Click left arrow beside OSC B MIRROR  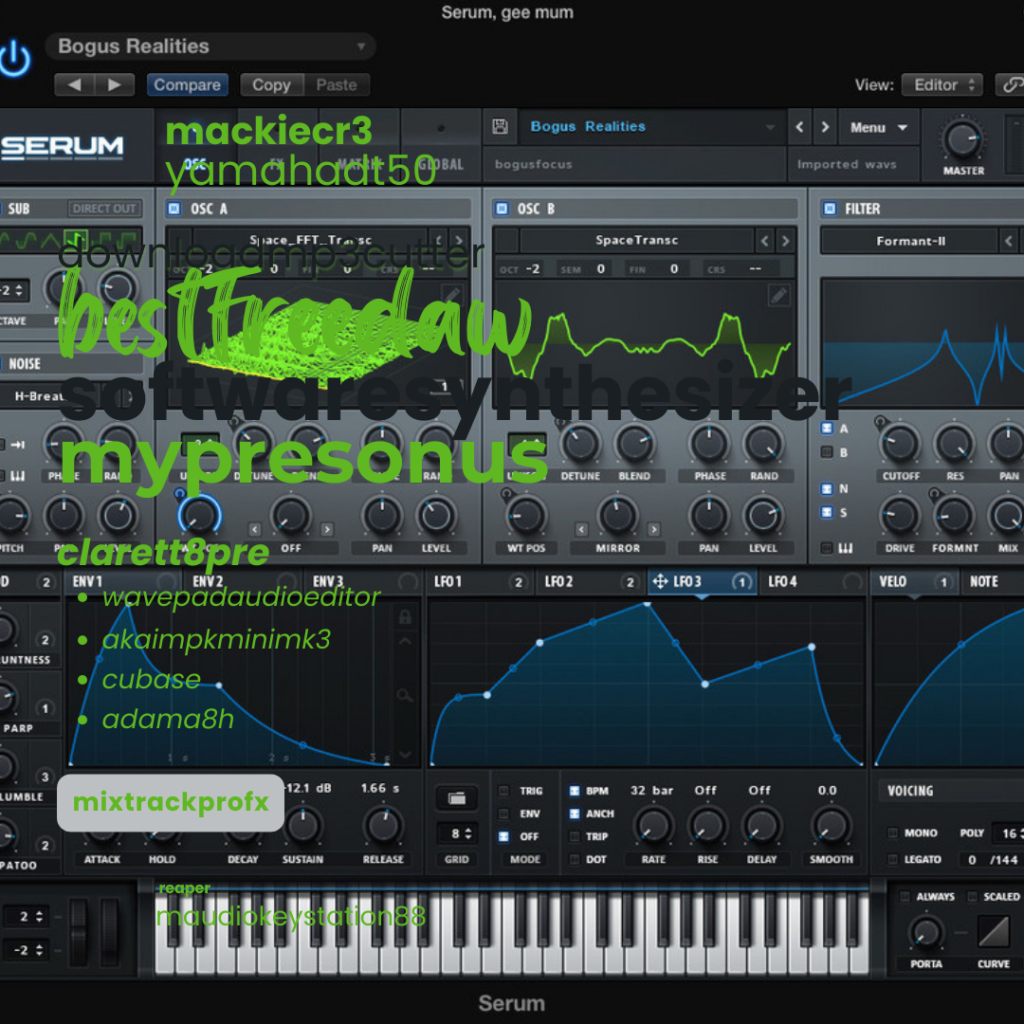coord(582,529)
